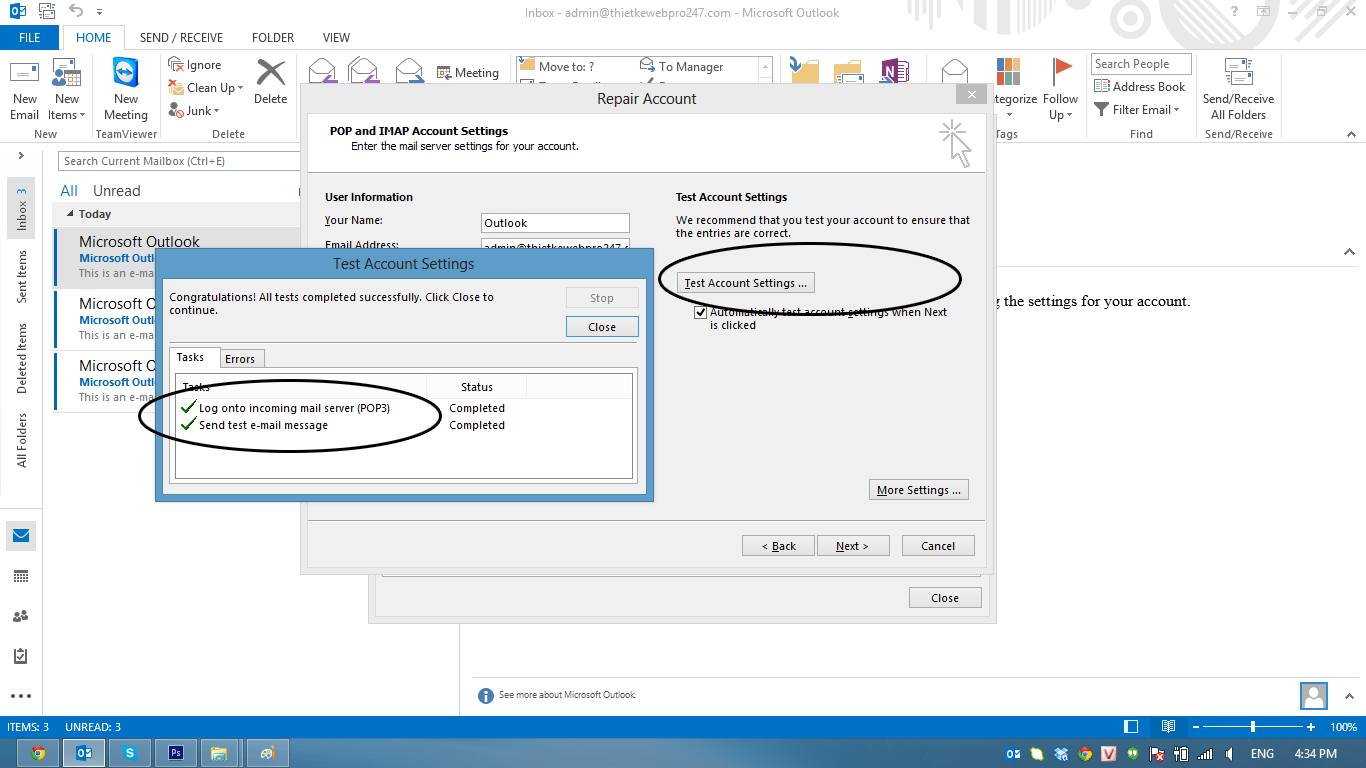
Task: Click the Search Current Mailbox field
Action: (x=180, y=161)
